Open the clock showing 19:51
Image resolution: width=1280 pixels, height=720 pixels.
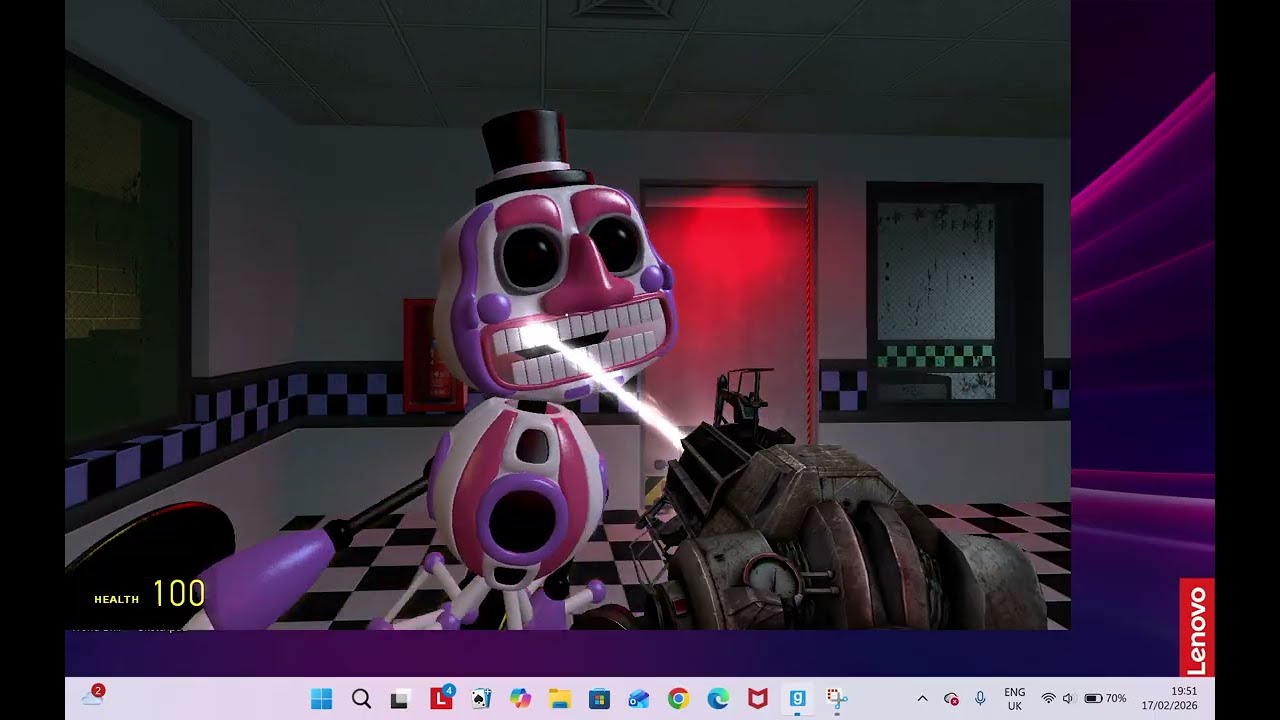(1170, 699)
